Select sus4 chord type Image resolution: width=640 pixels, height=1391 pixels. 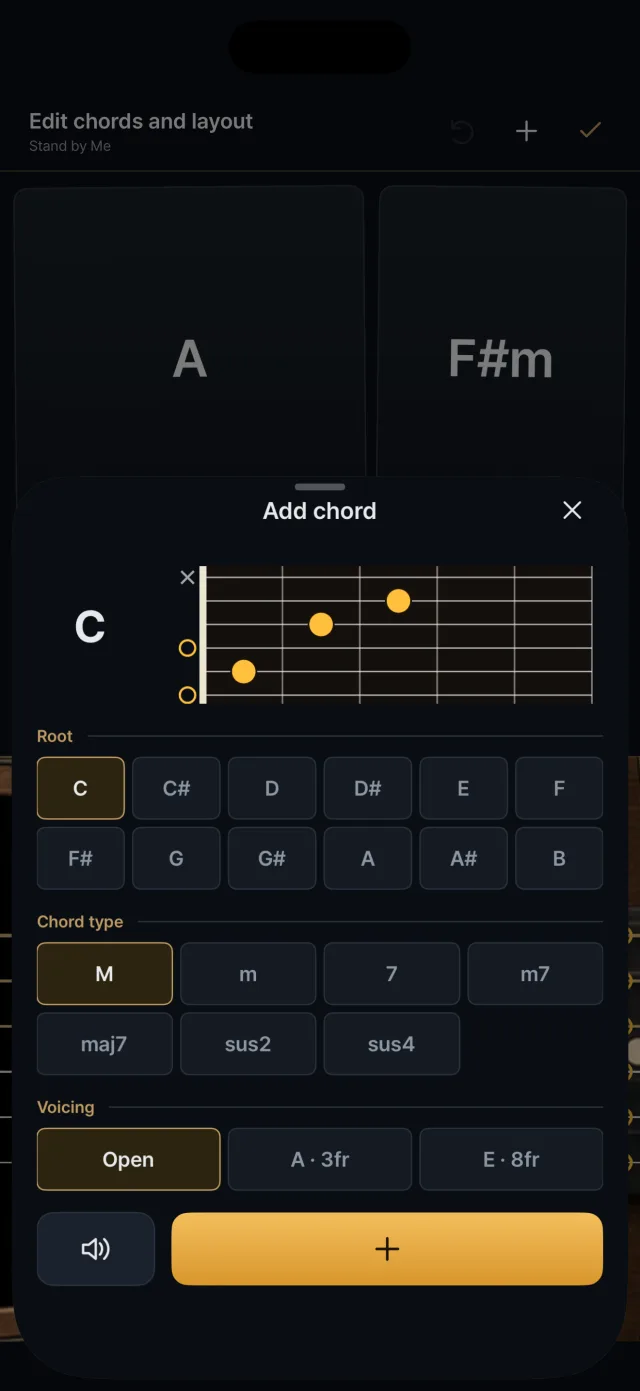(x=391, y=1044)
